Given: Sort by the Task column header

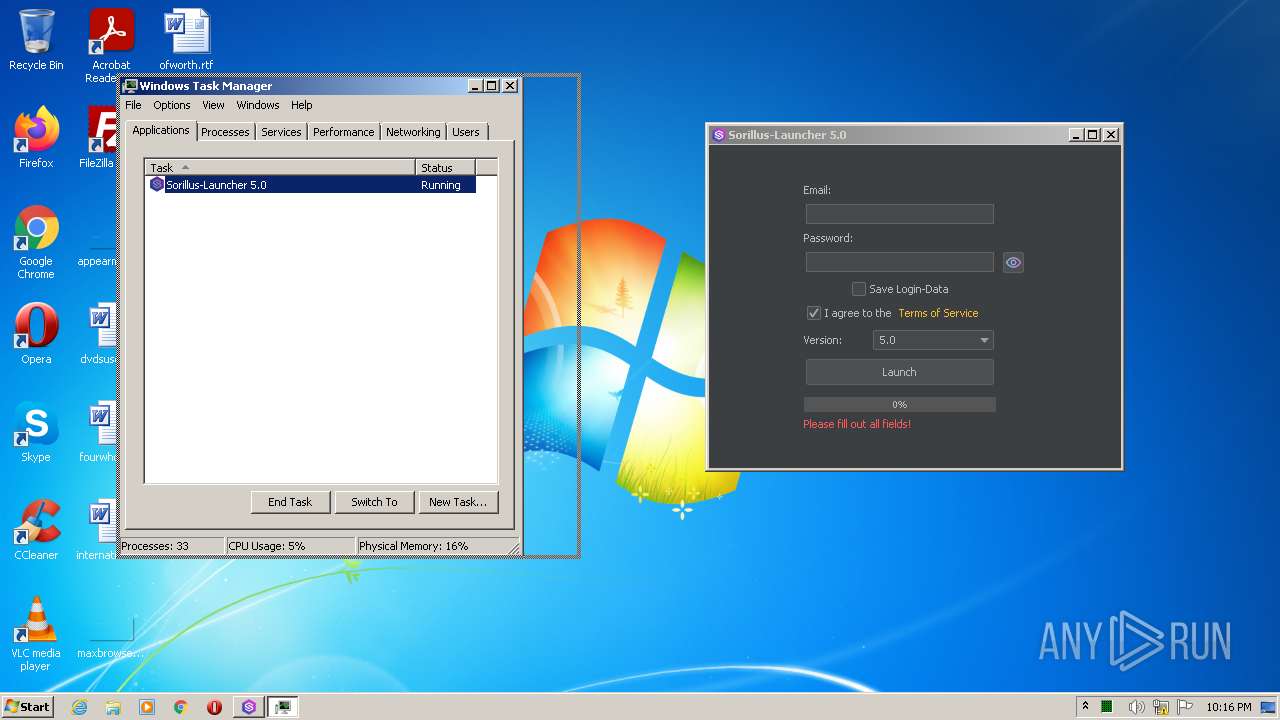Looking at the screenshot, I should (x=280, y=168).
